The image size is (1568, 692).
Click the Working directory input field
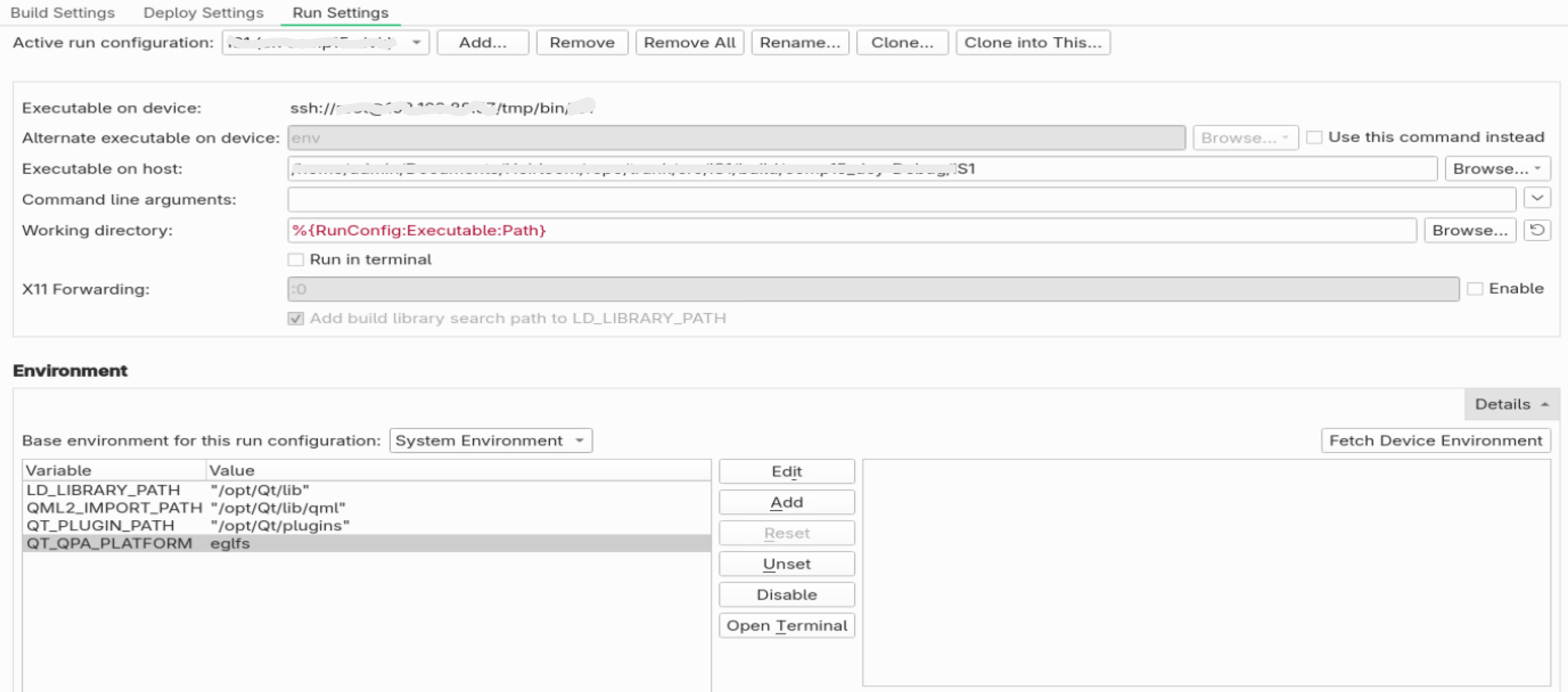point(852,230)
